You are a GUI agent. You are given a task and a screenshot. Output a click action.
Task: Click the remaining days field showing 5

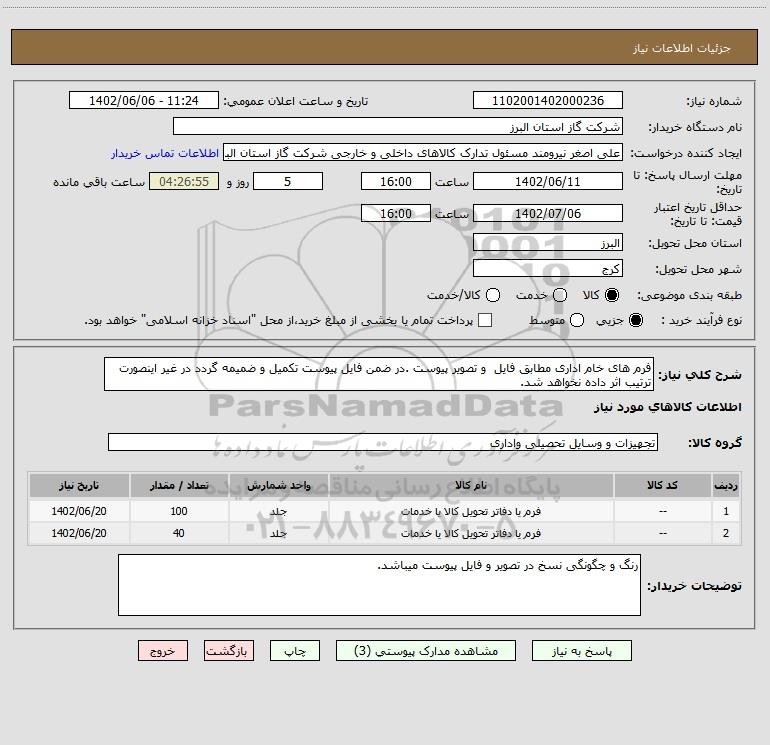[288, 181]
